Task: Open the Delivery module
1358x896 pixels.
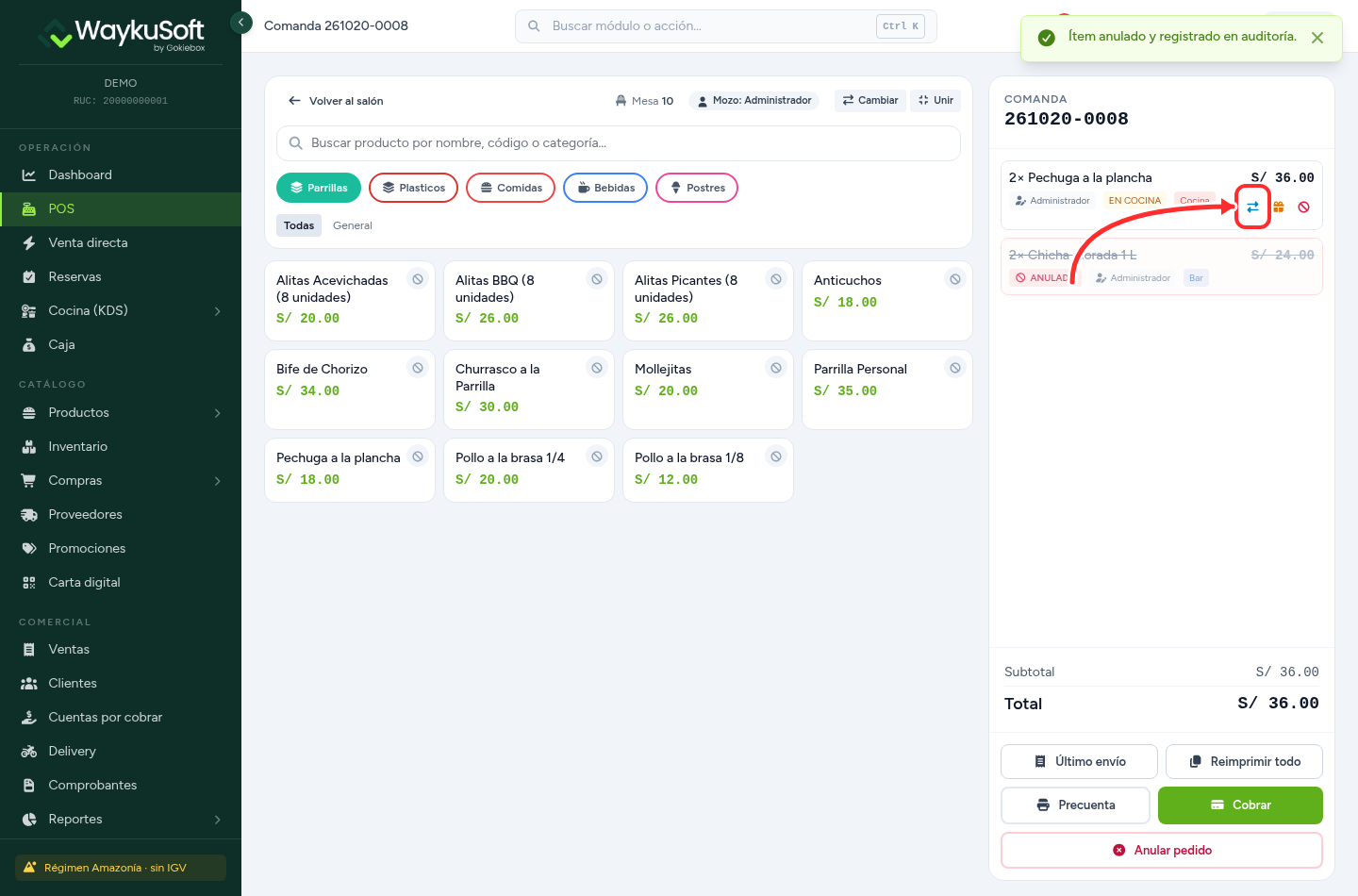Action: click(x=121, y=751)
